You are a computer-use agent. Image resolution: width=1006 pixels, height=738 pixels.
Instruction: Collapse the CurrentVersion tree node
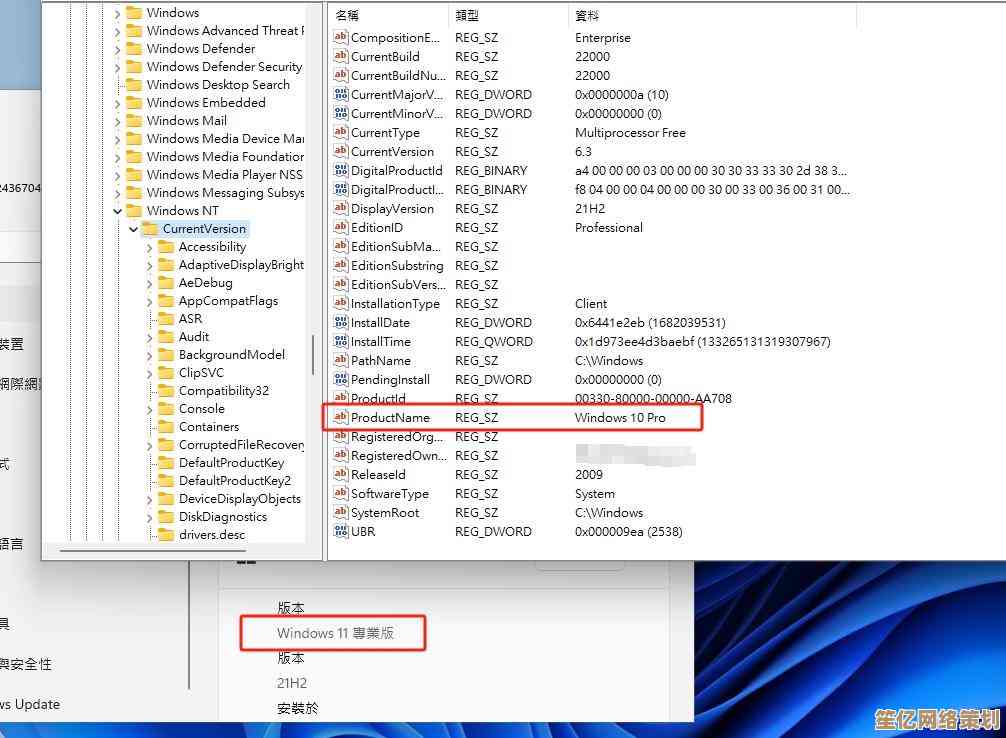[x=133, y=229]
